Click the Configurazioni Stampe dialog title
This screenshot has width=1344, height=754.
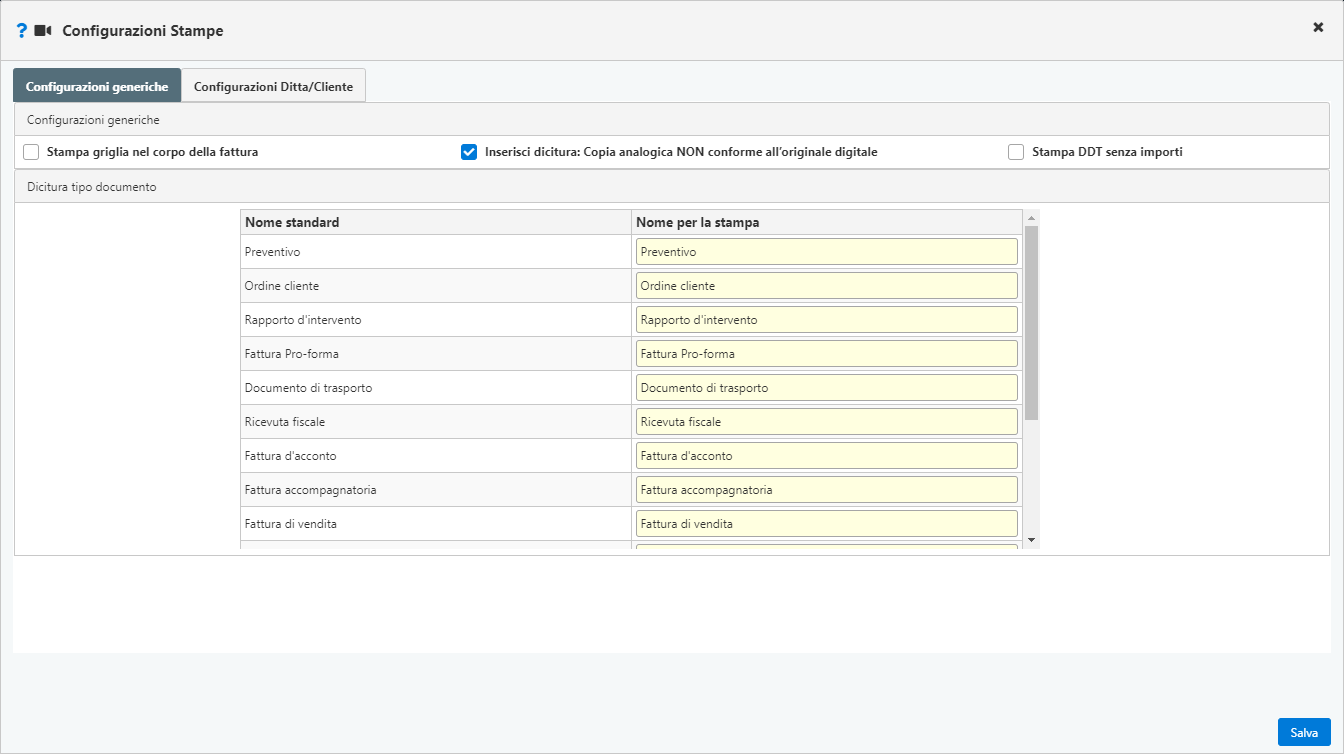[x=143, y=31]
